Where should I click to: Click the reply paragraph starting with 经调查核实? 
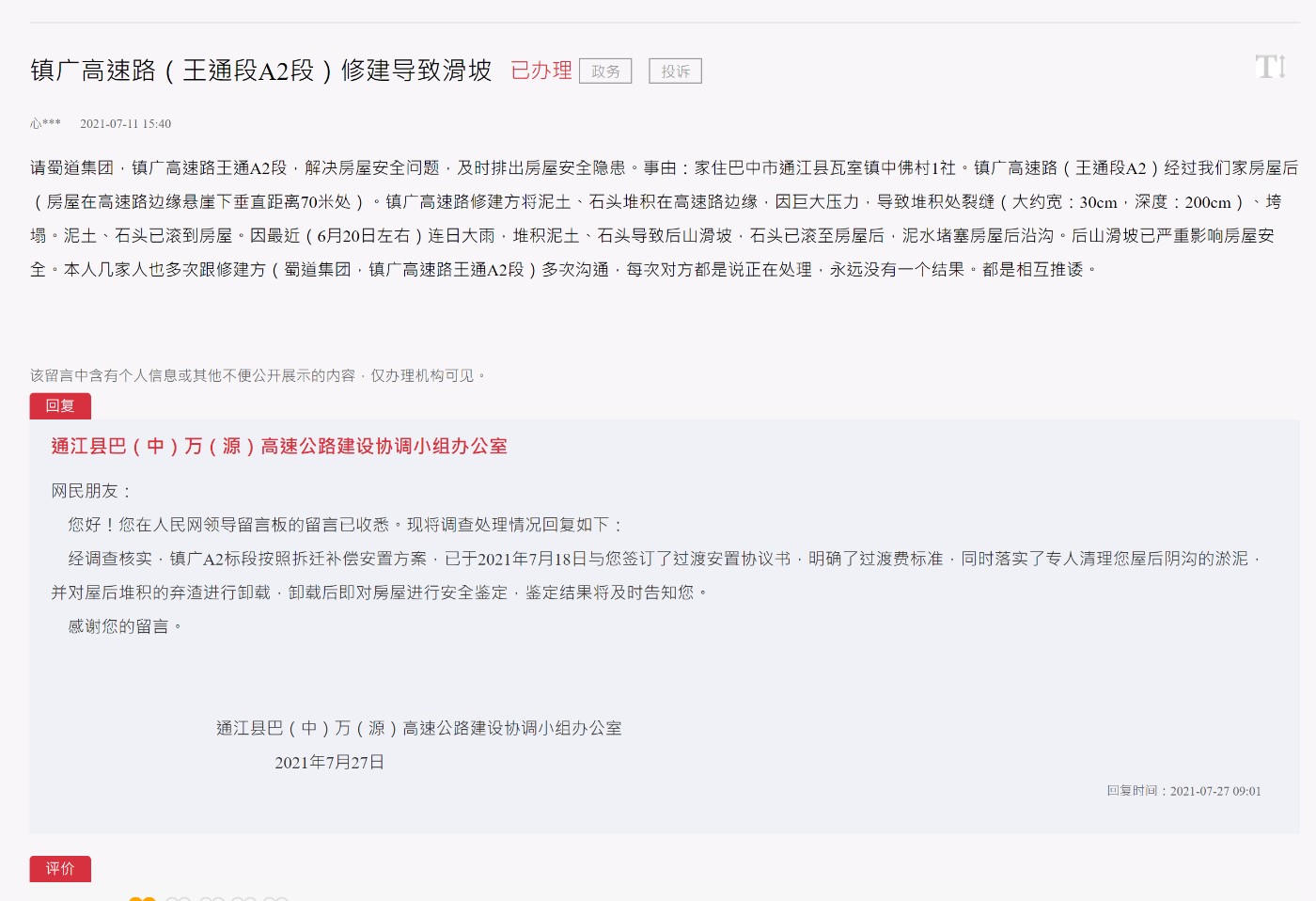click(x=658, y=576)
